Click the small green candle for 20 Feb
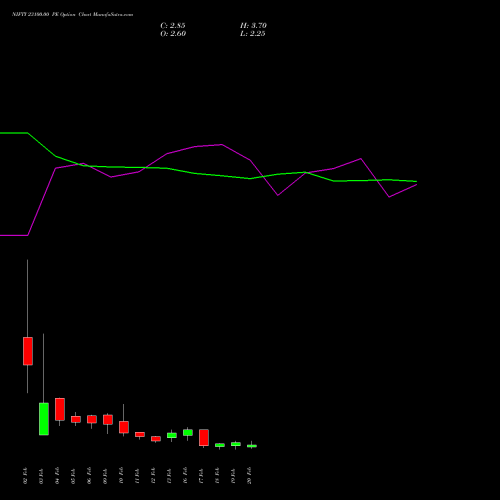Image resolution: width=500 pixels, height=500 pixels. [252, 446]
